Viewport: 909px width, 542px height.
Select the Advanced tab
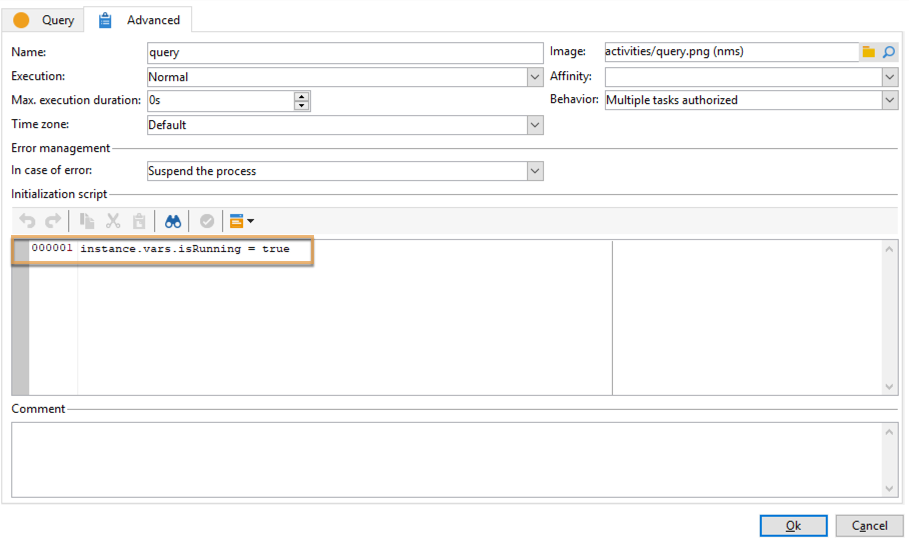pos(139,20)
